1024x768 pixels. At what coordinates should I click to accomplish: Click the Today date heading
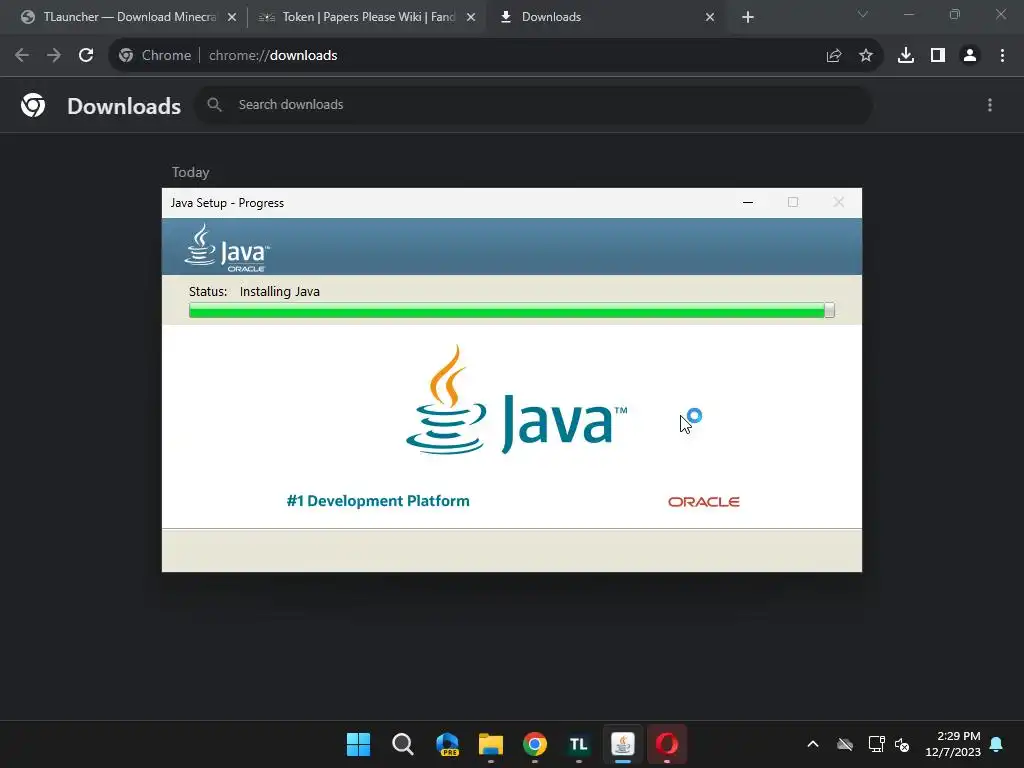coord(191,172)
